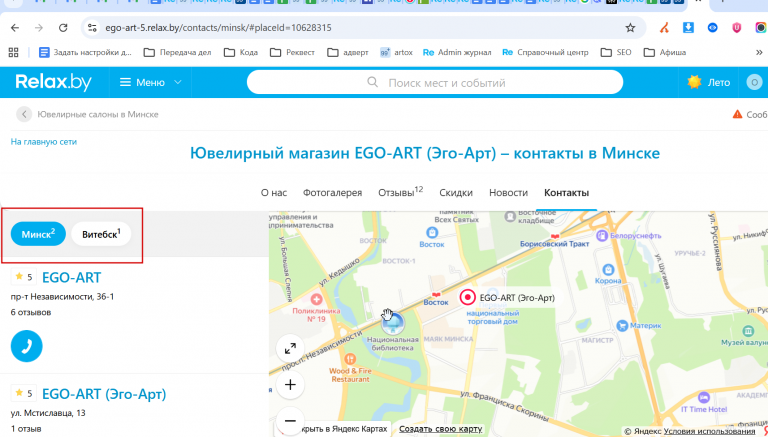Switch to the Фотогалерея tab
Screen dimensions: 768x437
coord(333,193)
